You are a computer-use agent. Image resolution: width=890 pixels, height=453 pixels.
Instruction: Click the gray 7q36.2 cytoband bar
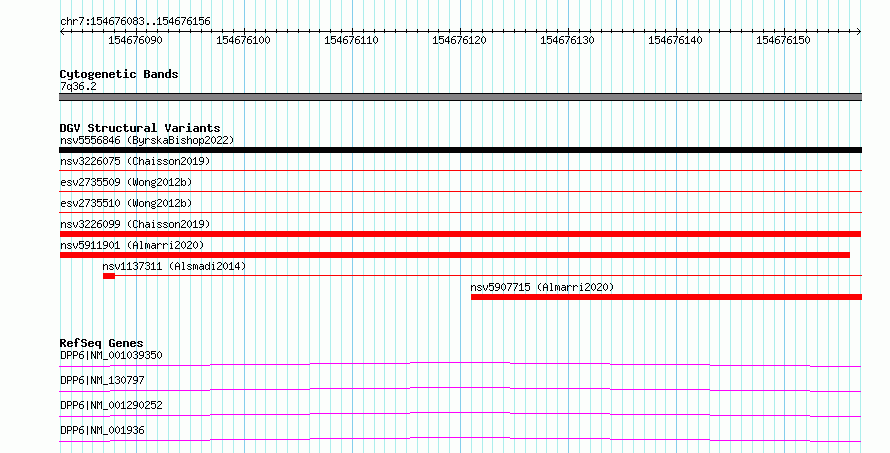click(x=460, y=97)
